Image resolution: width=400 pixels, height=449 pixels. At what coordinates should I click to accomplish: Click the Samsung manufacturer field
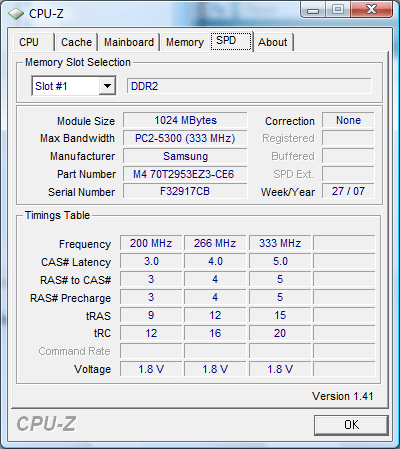coord(185,156)
